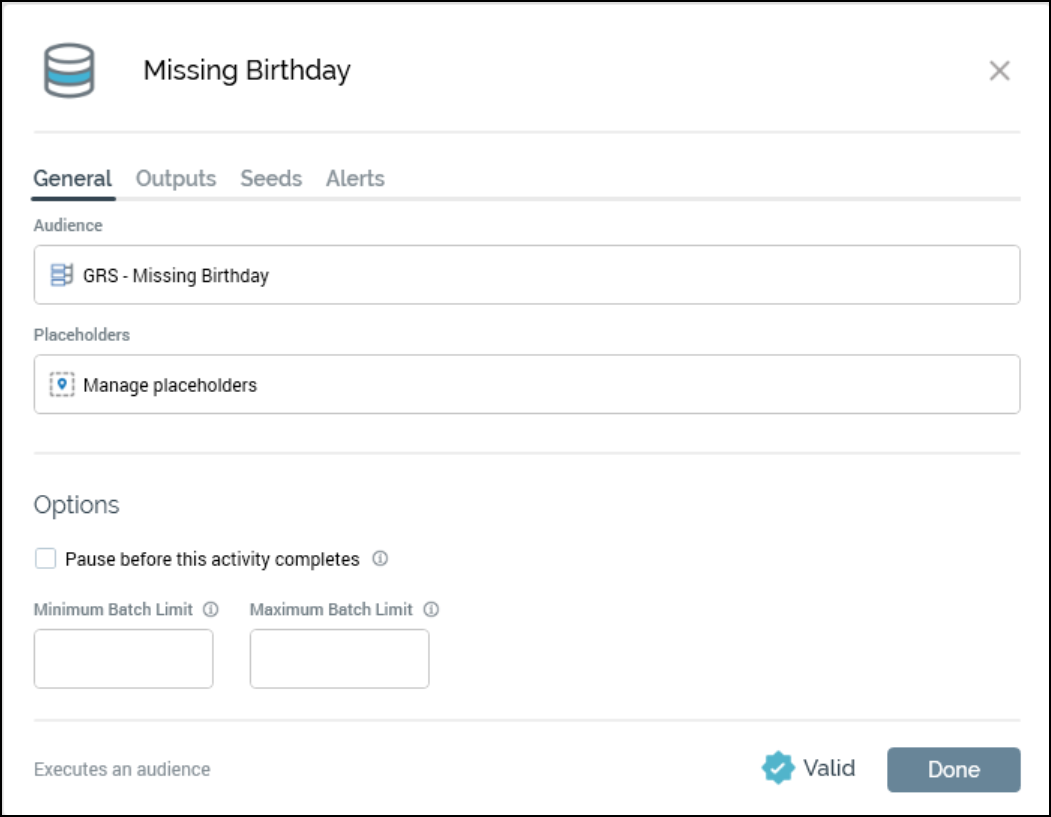Open the Alerts tab
Screen dimensions: 1051x817
click(x=355, y=179)
